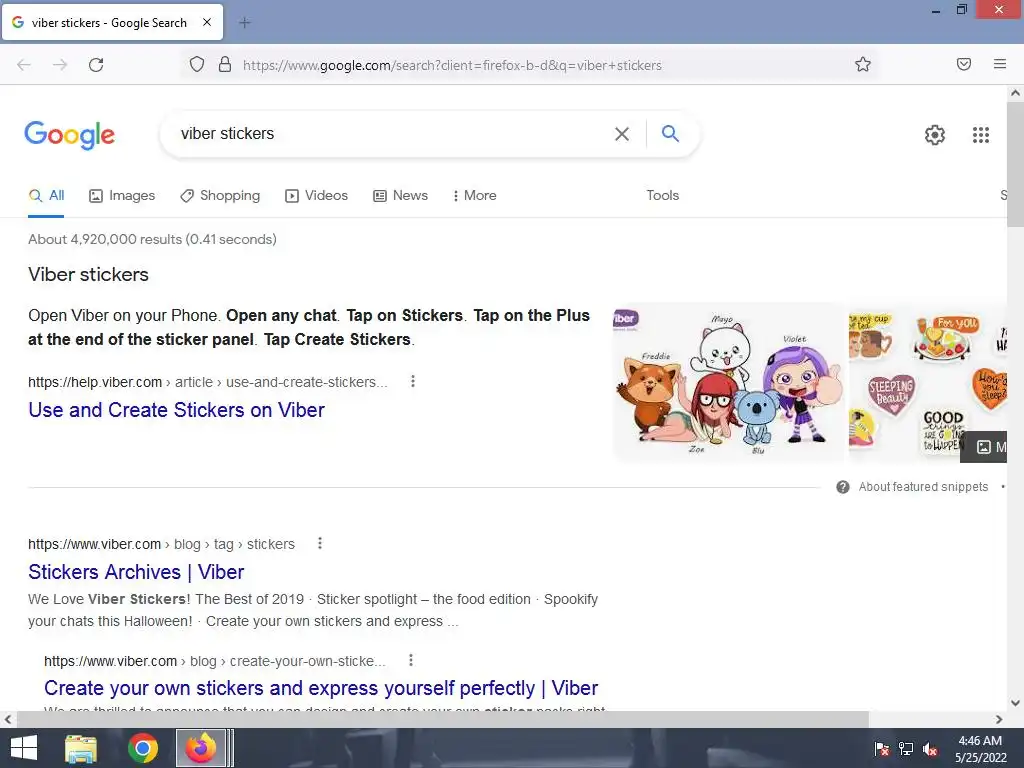Open the network tray icon

tap(906, 749)
